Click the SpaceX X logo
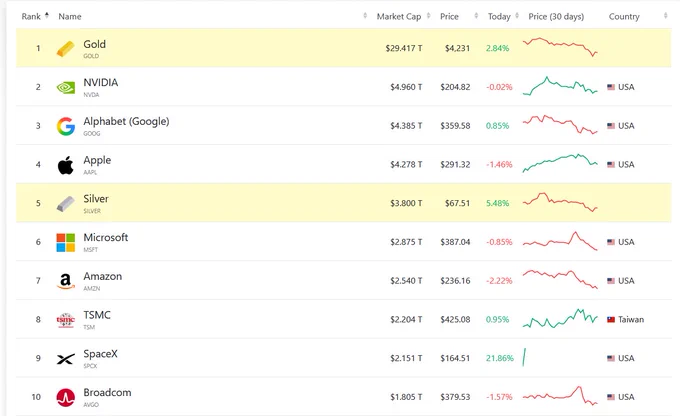The width and height of the screenshot is (680, 416). tap(65, 359)
